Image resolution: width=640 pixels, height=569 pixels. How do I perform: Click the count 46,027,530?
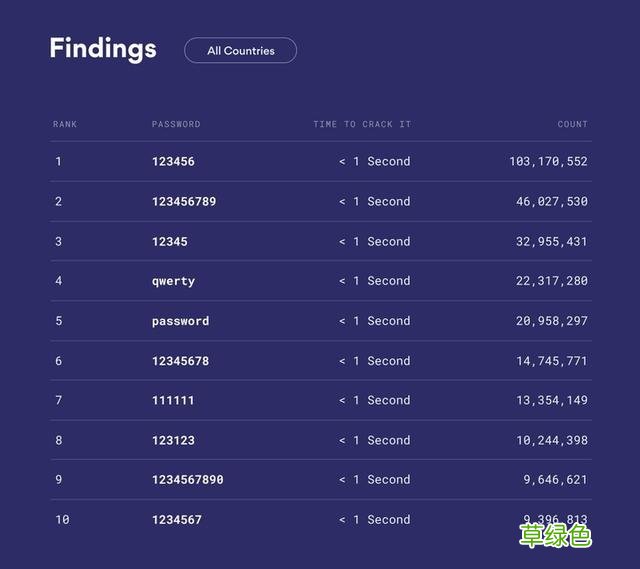tap(552, 201)
